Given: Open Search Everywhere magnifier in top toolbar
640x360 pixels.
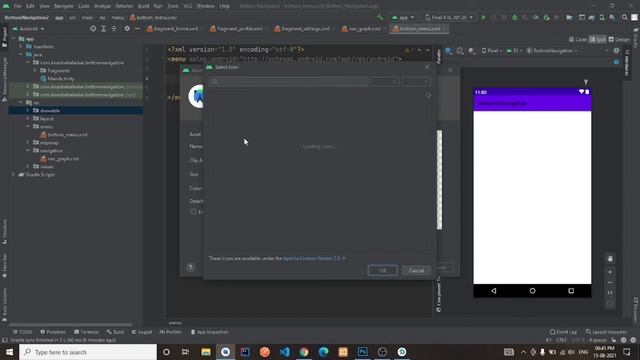Looking at the screenshot, I should (624, 18).
